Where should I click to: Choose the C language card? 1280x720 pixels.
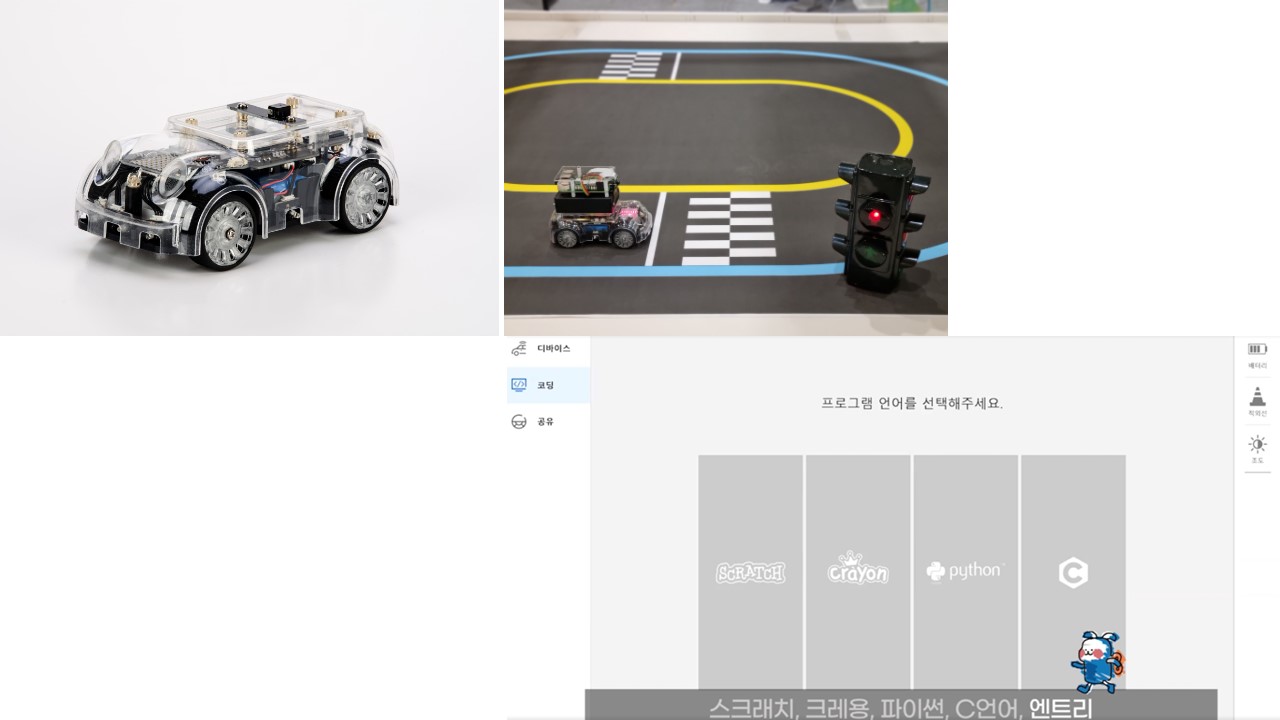click(x=1073, y=572)
